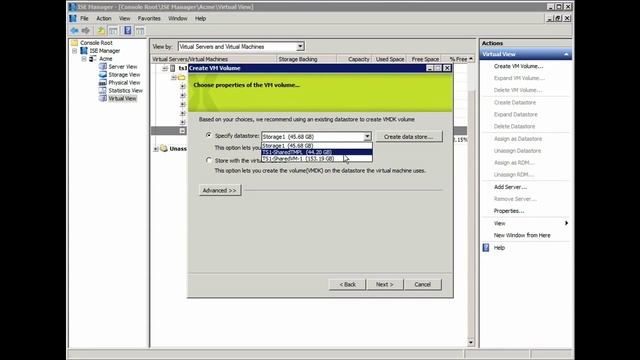Click Add Server action
Image resolution: width=640 pixels, height=360 pixels.
[510, 187]
